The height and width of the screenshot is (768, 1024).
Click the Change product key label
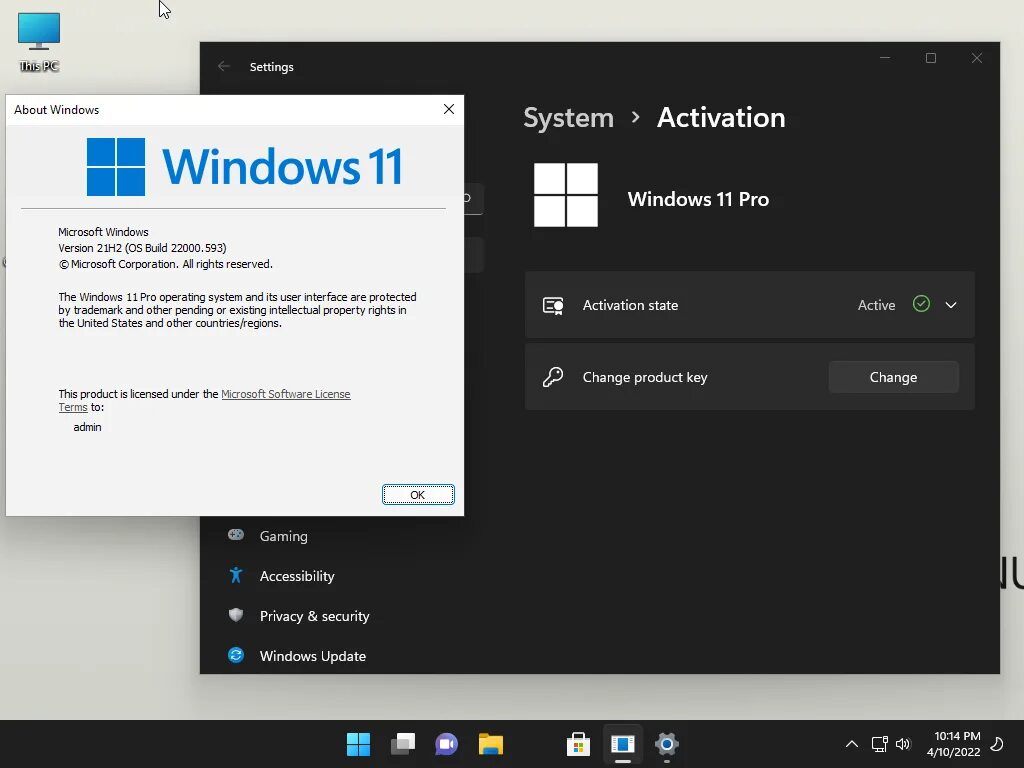(x=645, y=377)
